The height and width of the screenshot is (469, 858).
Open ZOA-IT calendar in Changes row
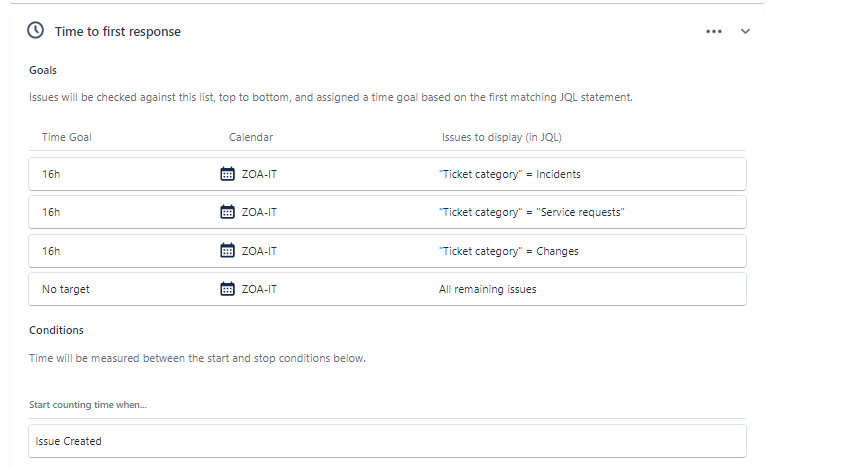pyautogui.click(x=259, y=251)
